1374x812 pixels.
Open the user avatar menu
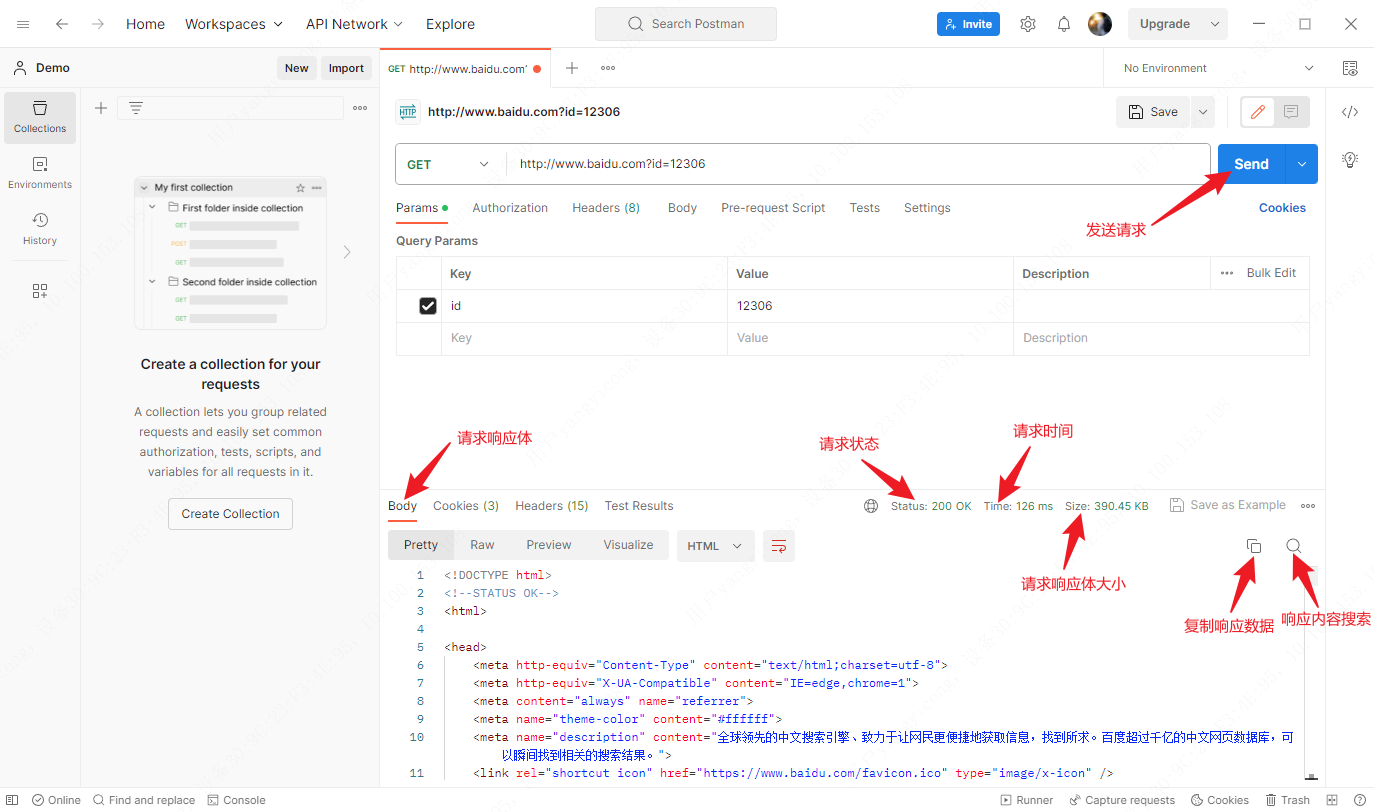click(x=1100, y=24)
